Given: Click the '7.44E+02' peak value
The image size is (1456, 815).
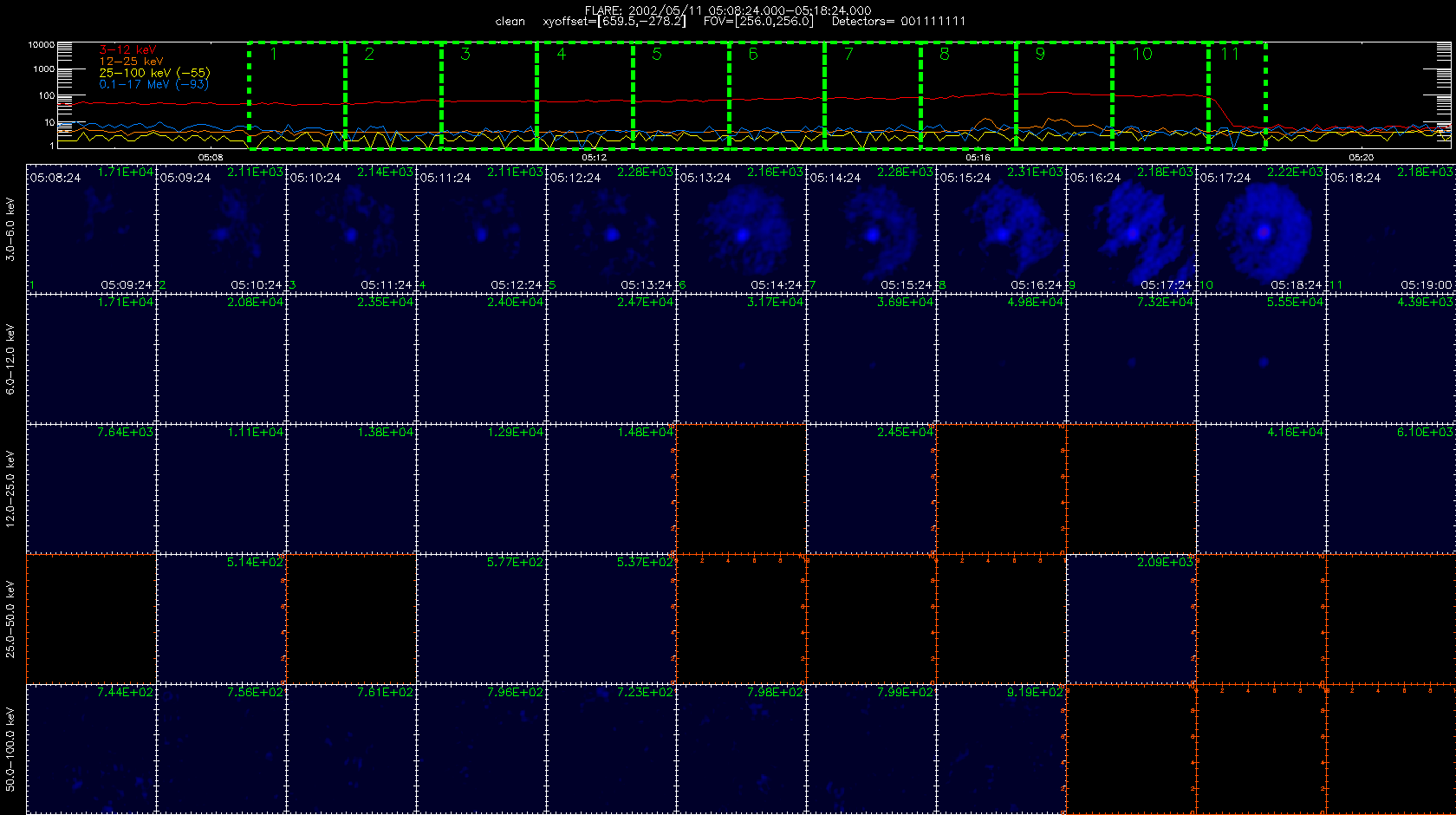Looking at the screenshot, I should (x=125, y=693).
